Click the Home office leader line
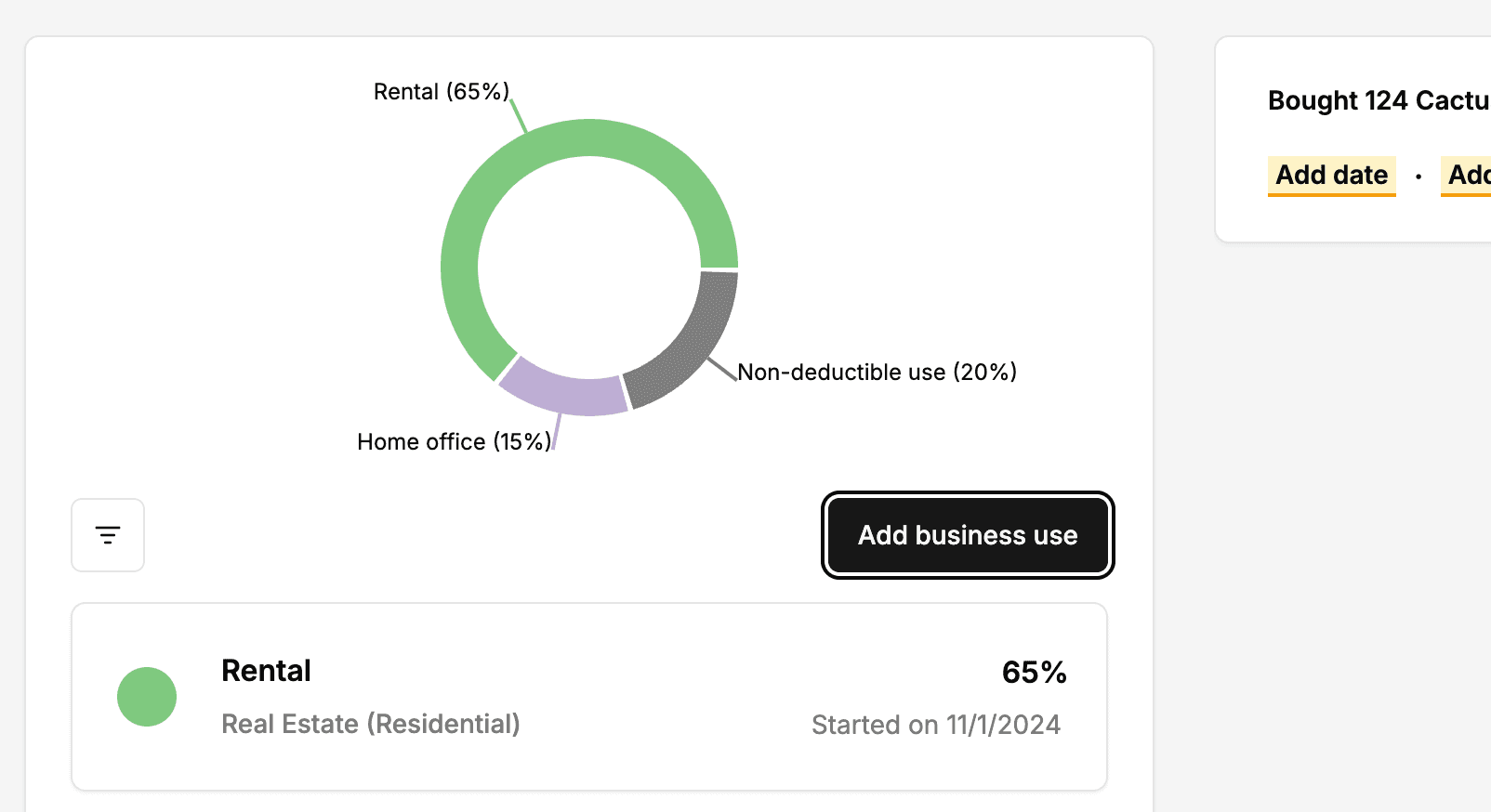The width and height of the screenshot is (1491, 812). [557, 432]
